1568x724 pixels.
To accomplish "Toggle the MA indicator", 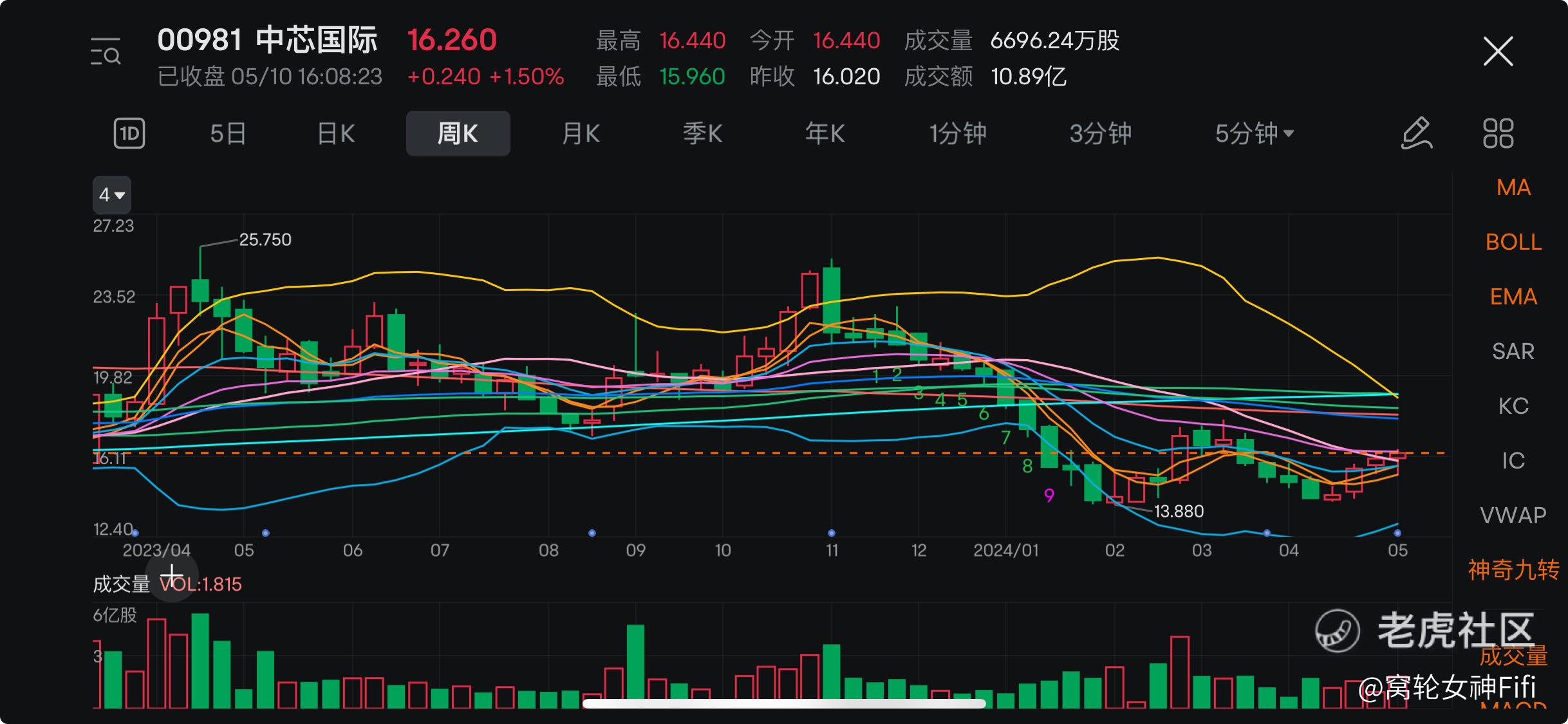I will click(x=1513, y=187).
